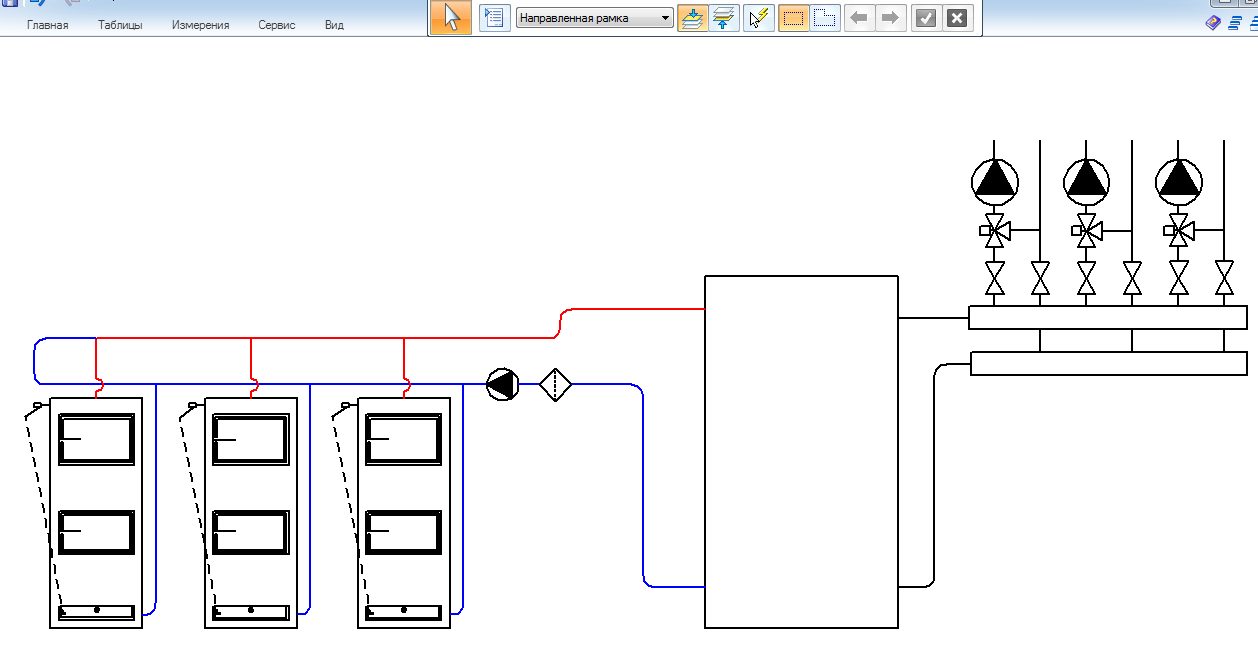Click the right arrow next button
The height and width of the screenshot is (663, 1258).
click(x=891, y=18)
